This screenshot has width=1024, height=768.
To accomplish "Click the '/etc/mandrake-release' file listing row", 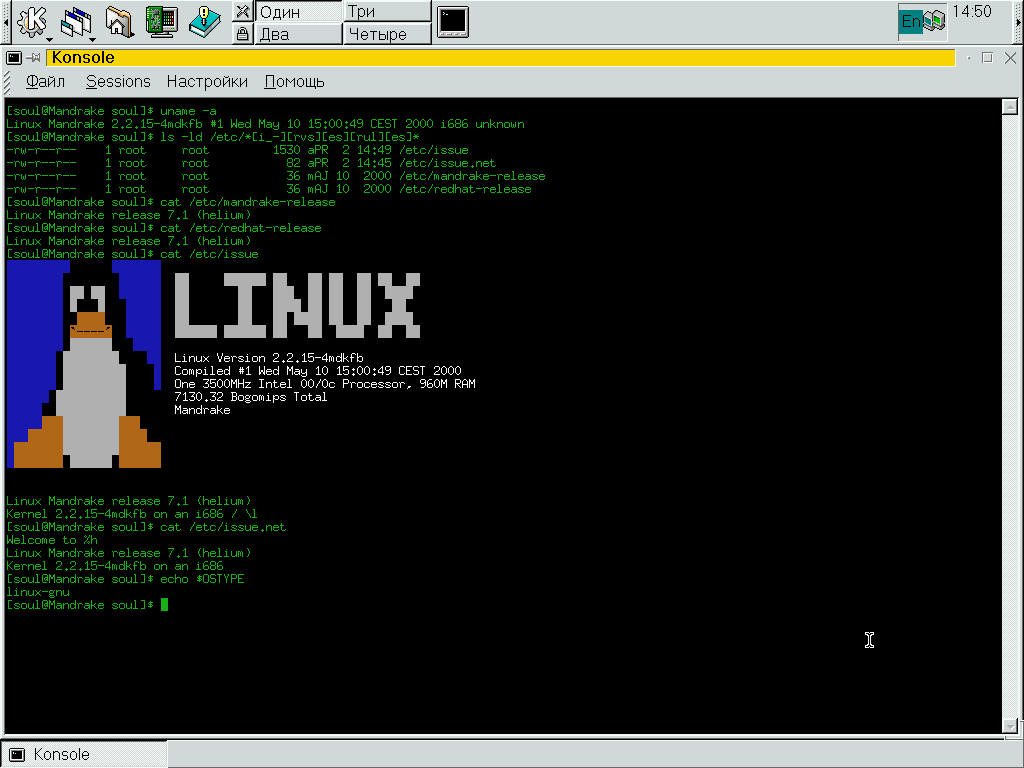I will tap(276, 176).
